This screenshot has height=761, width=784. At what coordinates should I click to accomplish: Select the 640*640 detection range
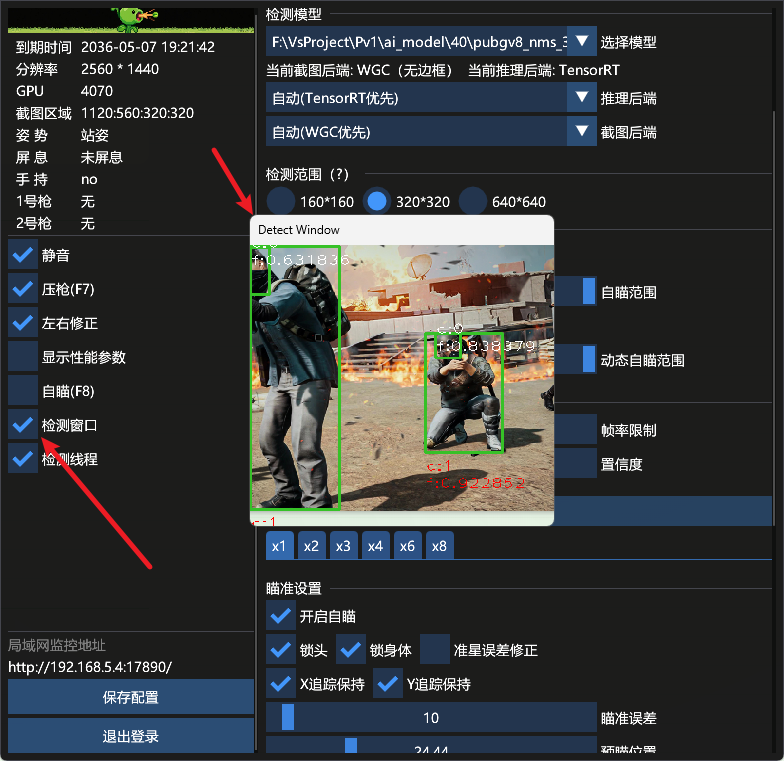472,202
